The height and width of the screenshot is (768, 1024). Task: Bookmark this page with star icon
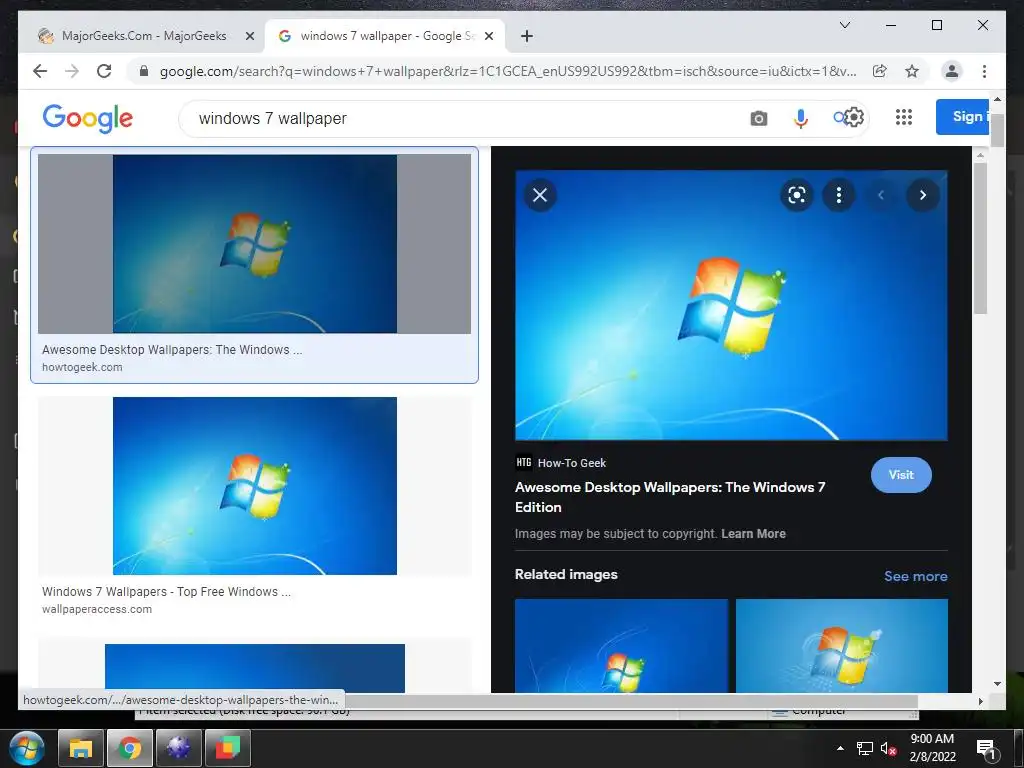[x=912, y=71]
